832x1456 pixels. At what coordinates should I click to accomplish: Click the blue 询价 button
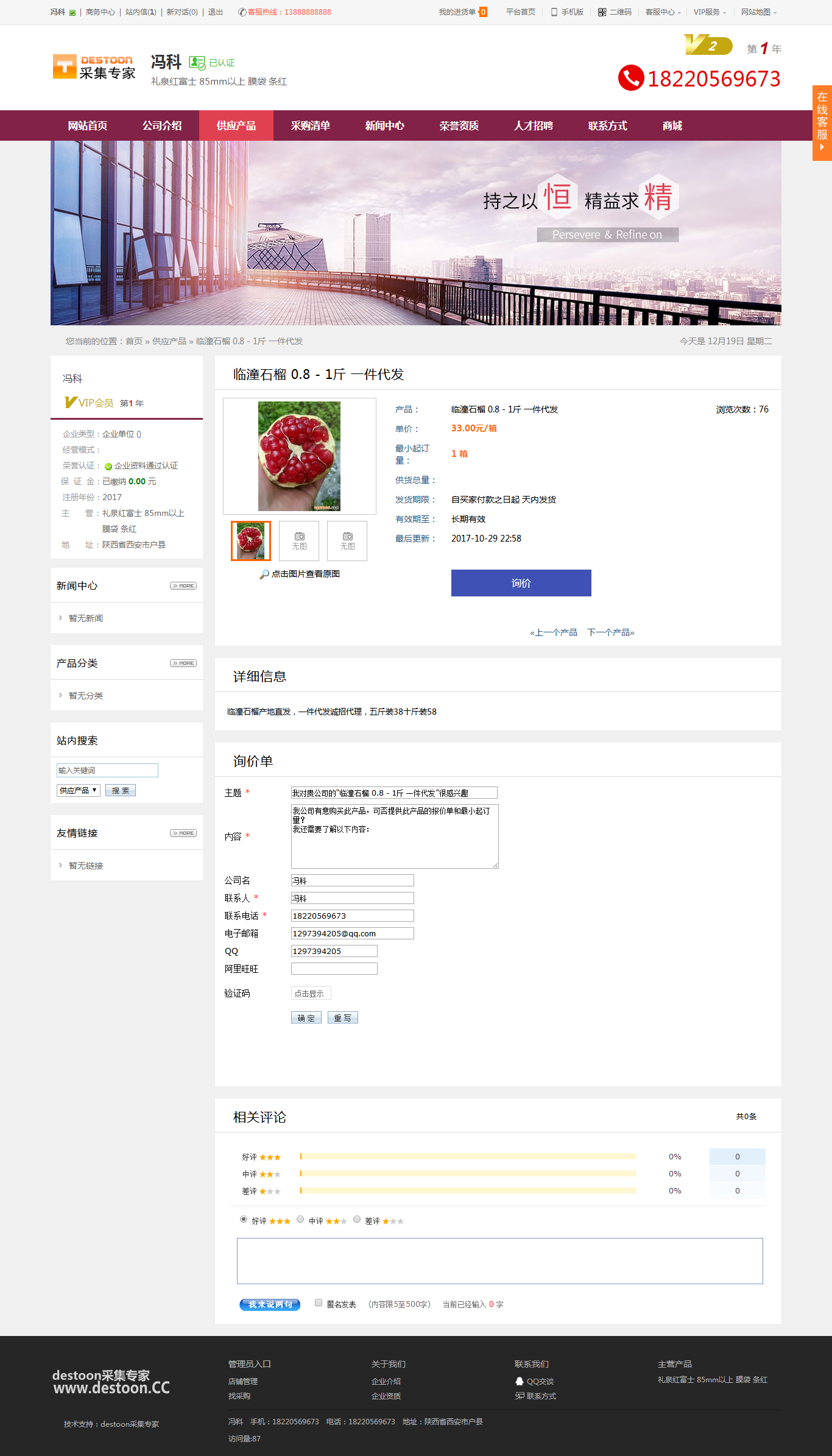[521, 583]
